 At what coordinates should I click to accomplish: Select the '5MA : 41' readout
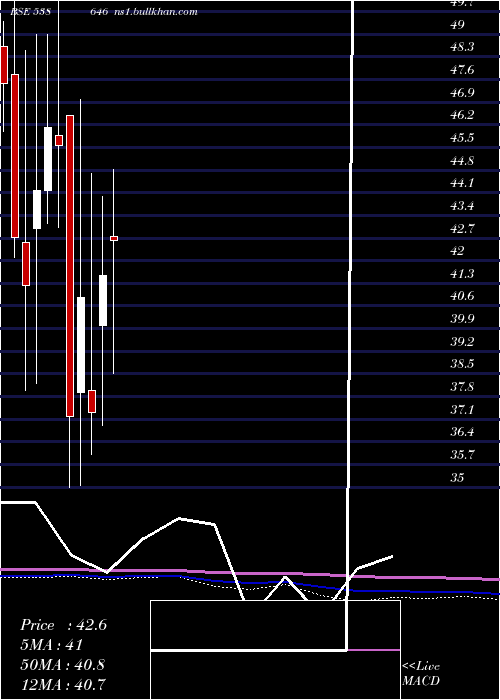[x=51, y=645]
